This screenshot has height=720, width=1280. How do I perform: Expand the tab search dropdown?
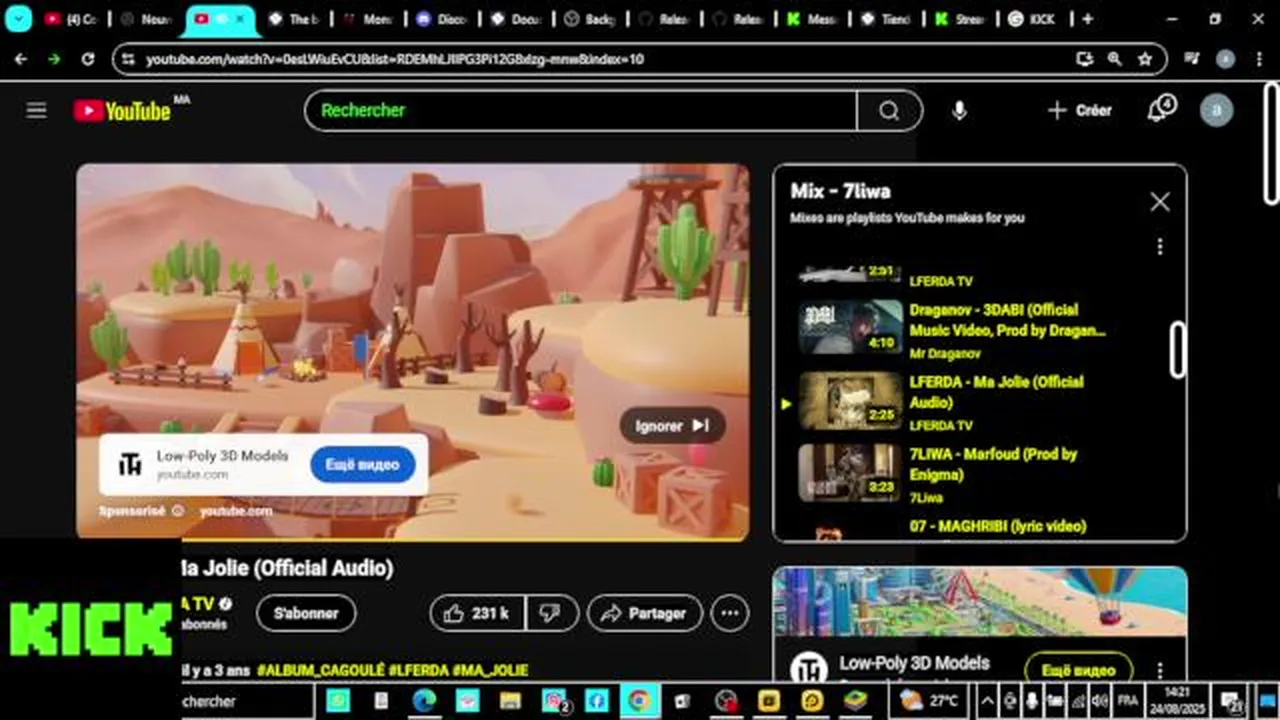(18, 18)
